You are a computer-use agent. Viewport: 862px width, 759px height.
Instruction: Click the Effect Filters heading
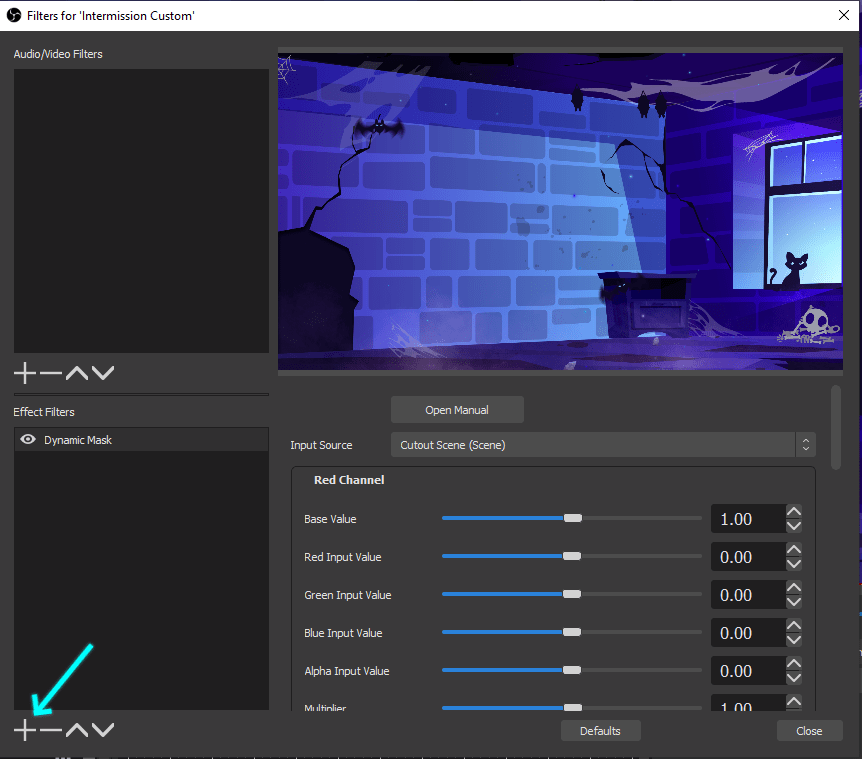click(44, 412)
